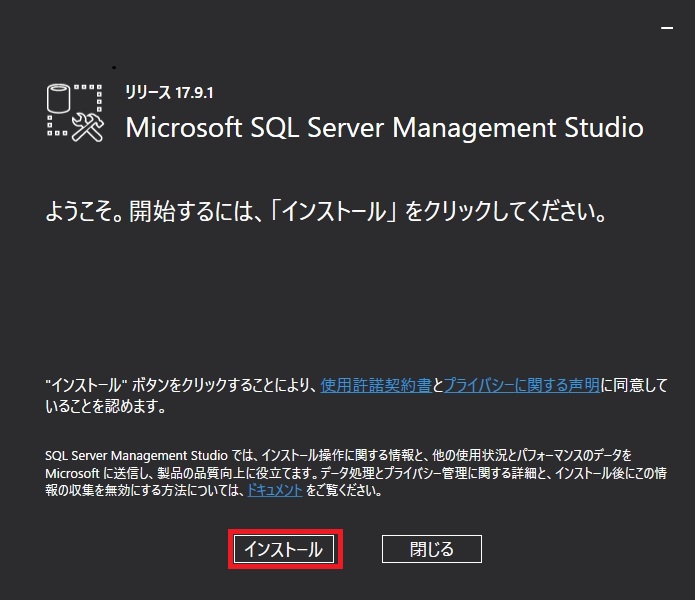
Task: Click the リリース 17.9.1 version text
Action: (169, 93)
